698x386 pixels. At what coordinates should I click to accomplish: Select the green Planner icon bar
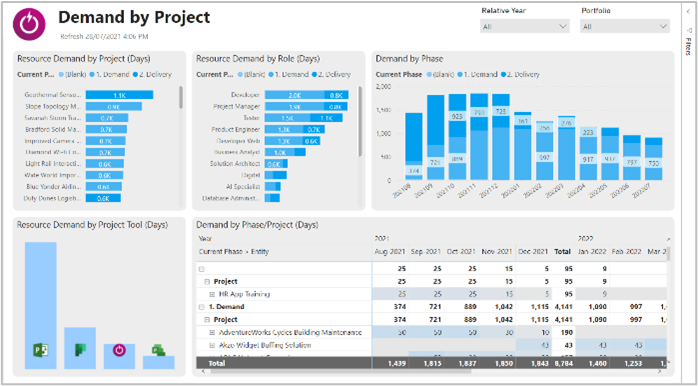(80, 348)
